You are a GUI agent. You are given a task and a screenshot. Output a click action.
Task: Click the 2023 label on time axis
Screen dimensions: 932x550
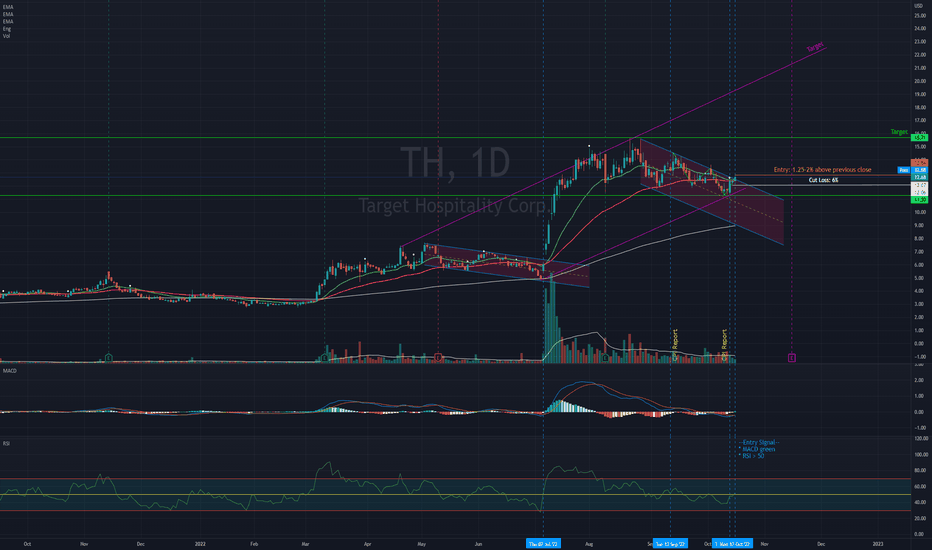(x=877, y=543)
